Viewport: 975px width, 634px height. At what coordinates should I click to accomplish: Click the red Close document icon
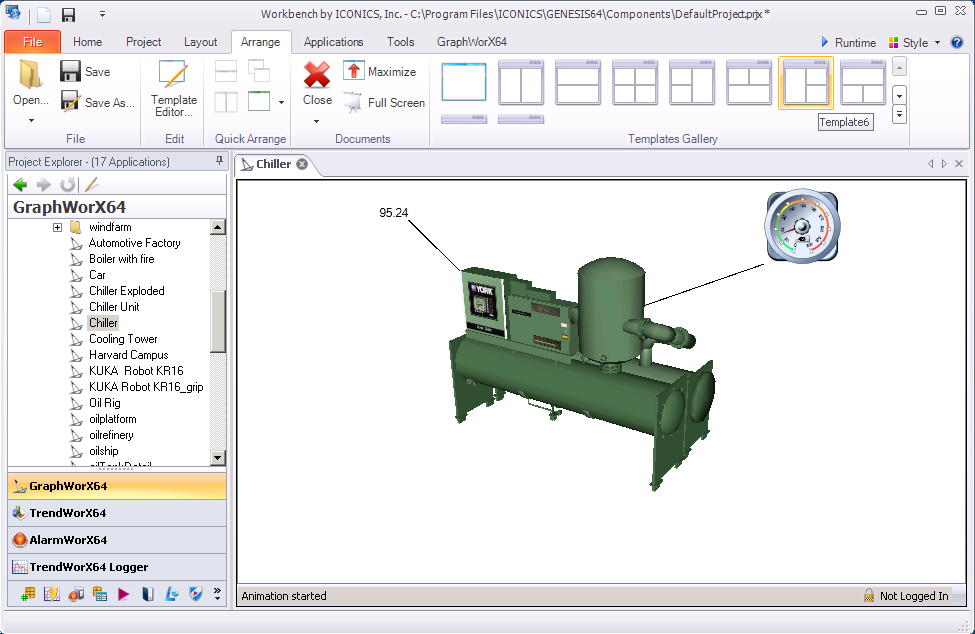pos(317,75)
